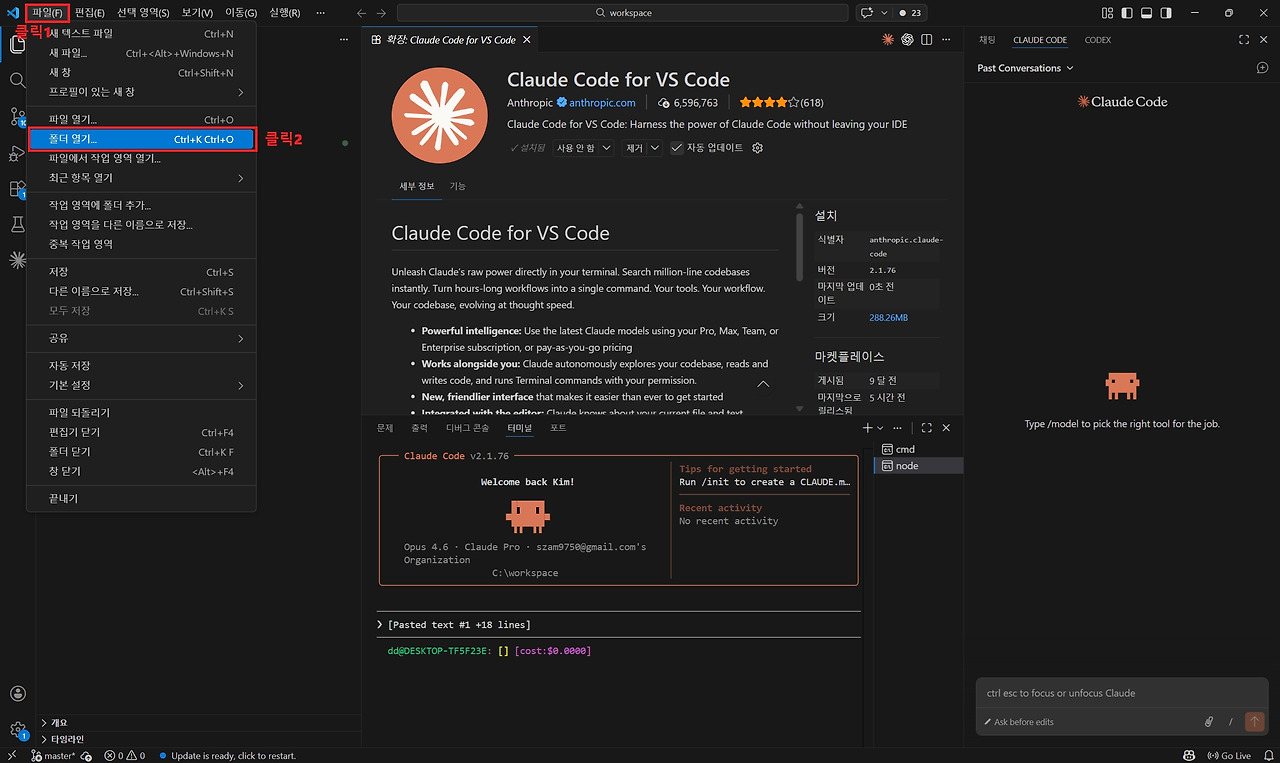Expand the 공유 share submenu

[x=141, y=339]
